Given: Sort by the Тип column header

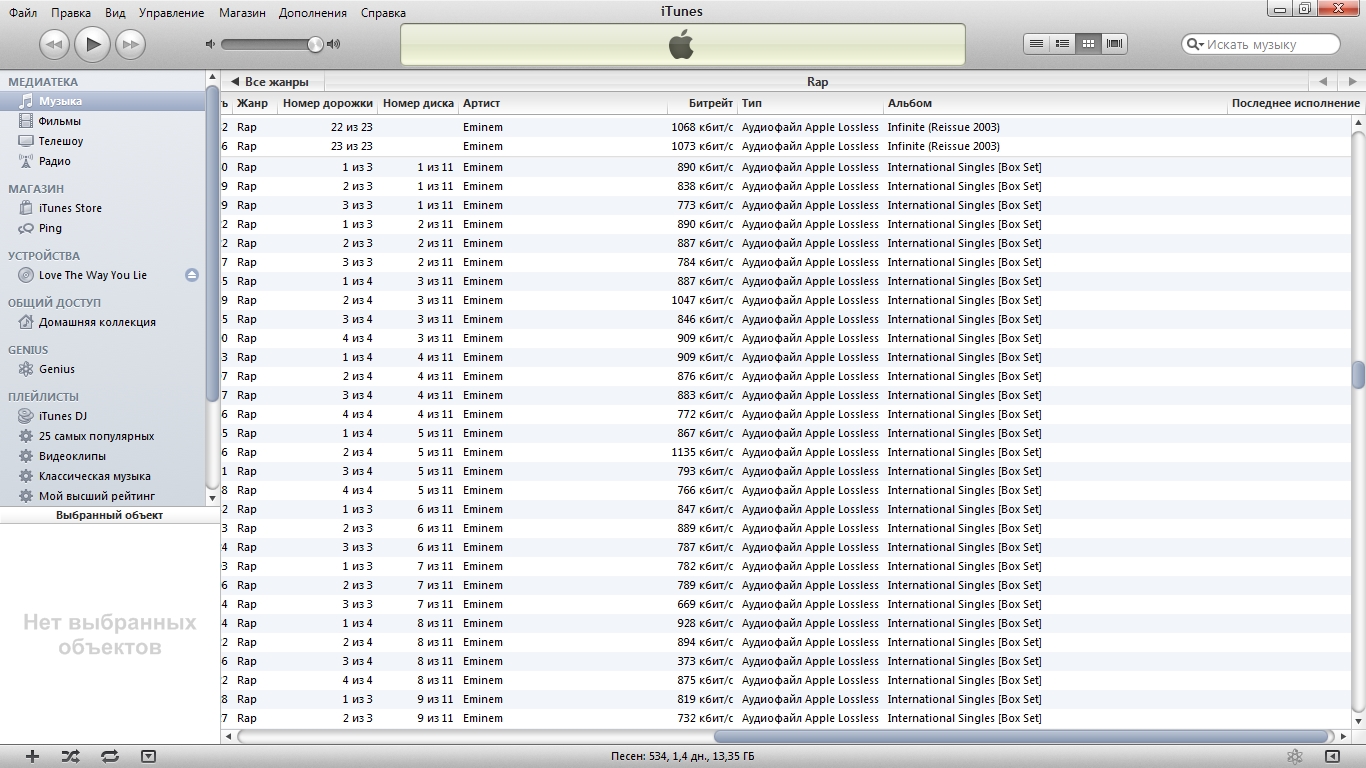Looking at the screenshot, I should tap(811, 103).
